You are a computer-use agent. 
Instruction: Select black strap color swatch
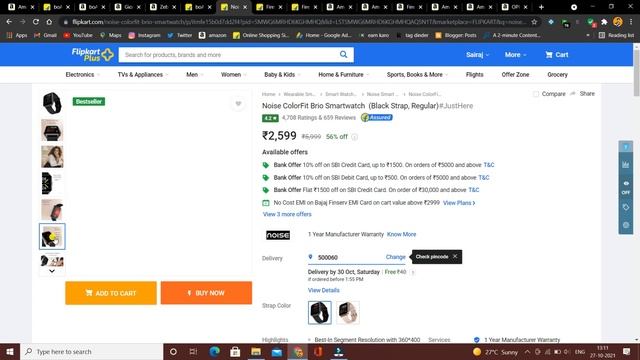[x=320, y=313]
